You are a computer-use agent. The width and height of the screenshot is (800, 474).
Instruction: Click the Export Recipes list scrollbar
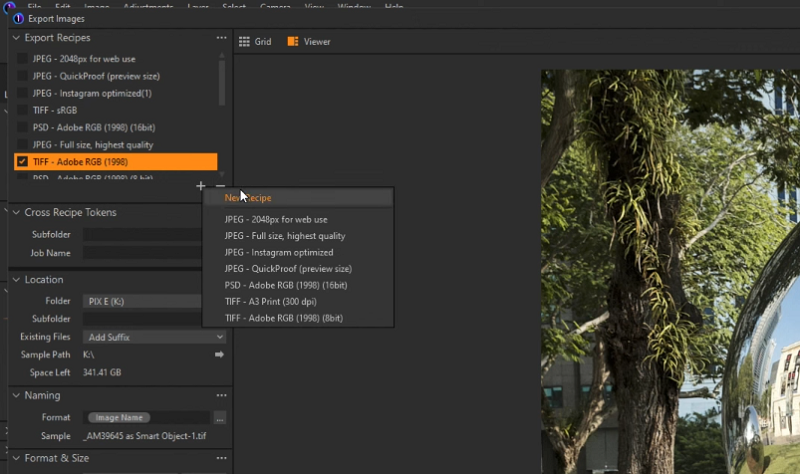[221, 83]
